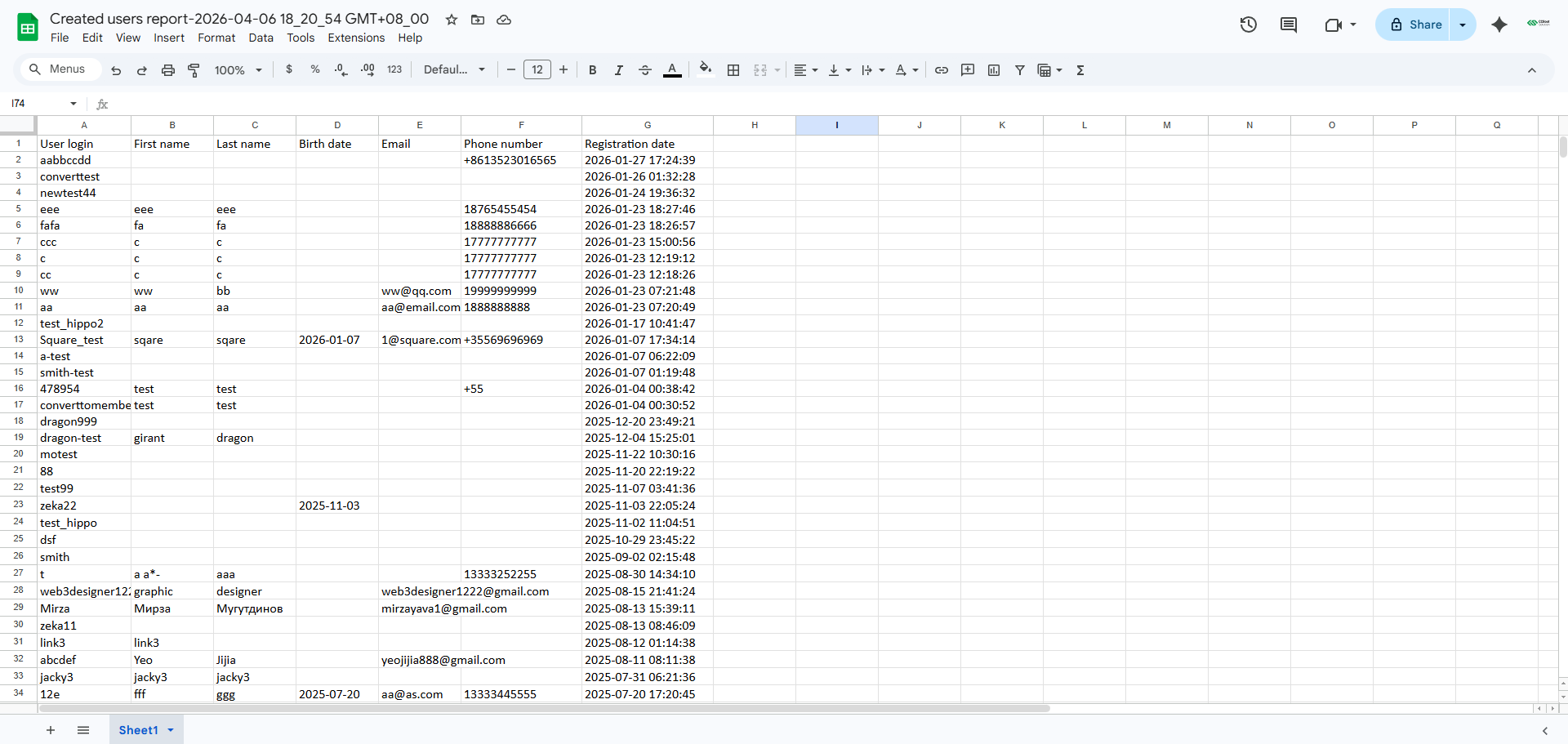
Task: Click the Share button
Action: 1415,25
